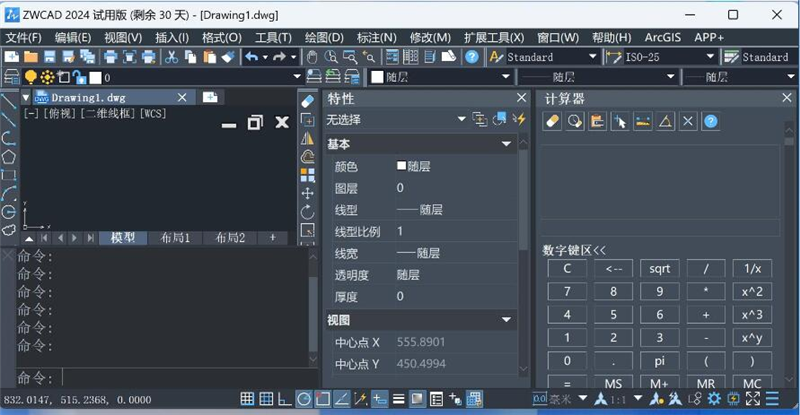Click the x^2 calculator button
This screenshot has height=415, width=800.
(x=752, y=291)
